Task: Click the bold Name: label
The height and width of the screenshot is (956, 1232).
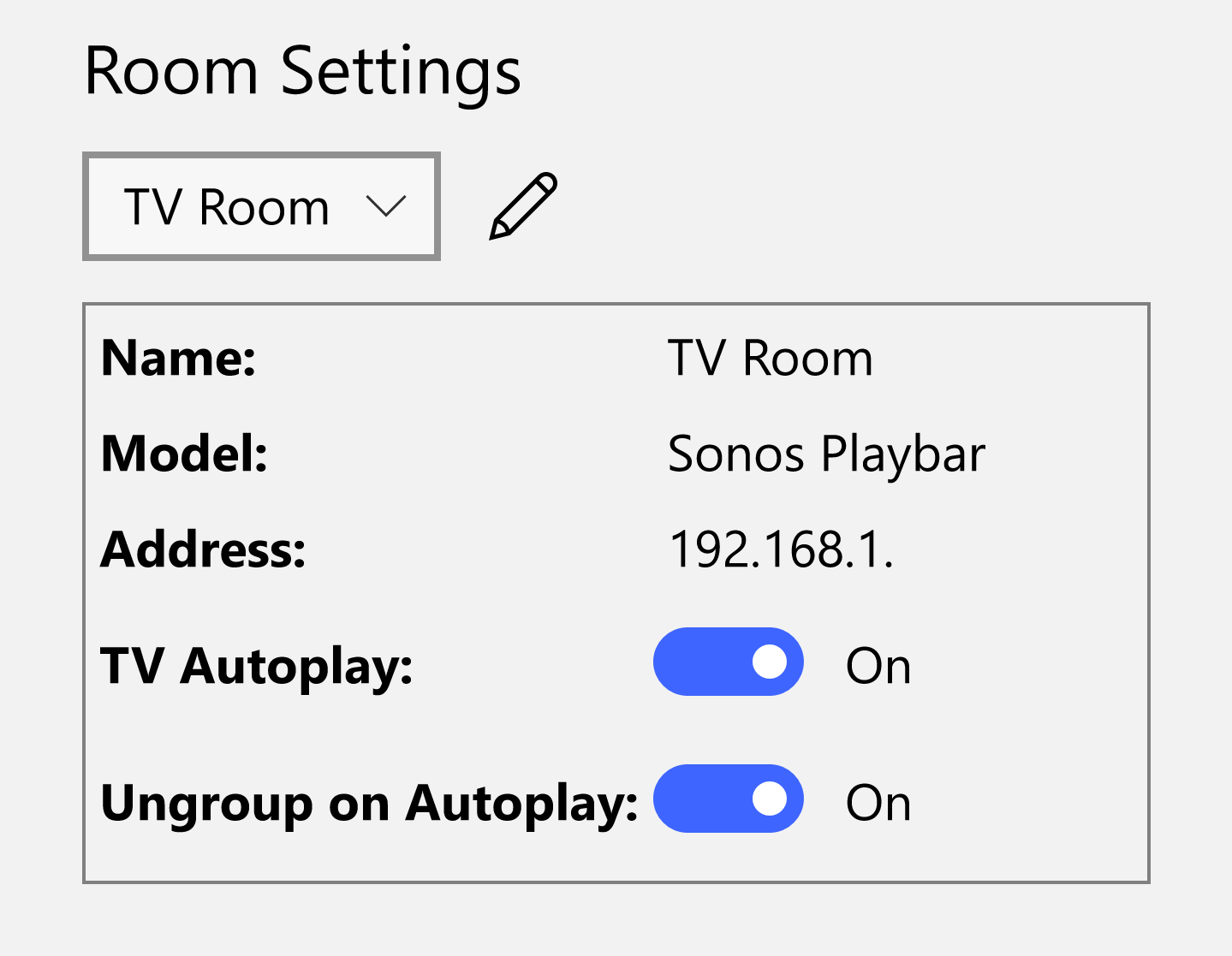Action: (x=178, y=358)
